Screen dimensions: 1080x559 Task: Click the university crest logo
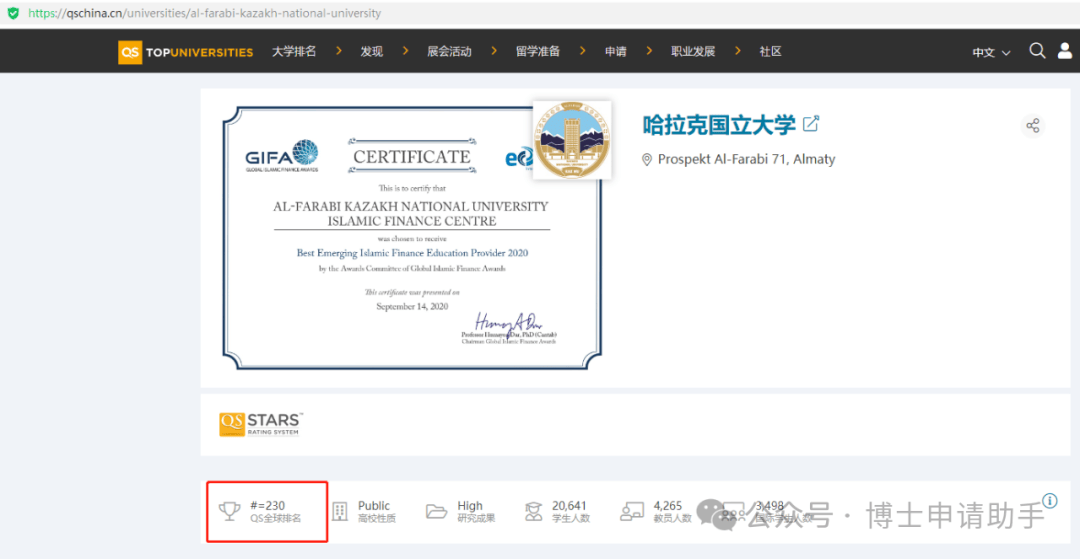pos(572,140)
